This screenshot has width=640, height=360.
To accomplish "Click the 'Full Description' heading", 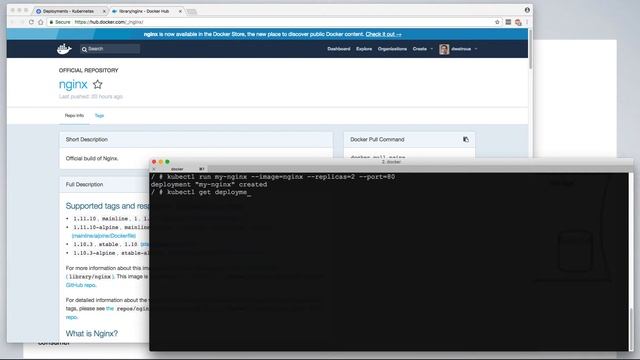I will [84, 184].
